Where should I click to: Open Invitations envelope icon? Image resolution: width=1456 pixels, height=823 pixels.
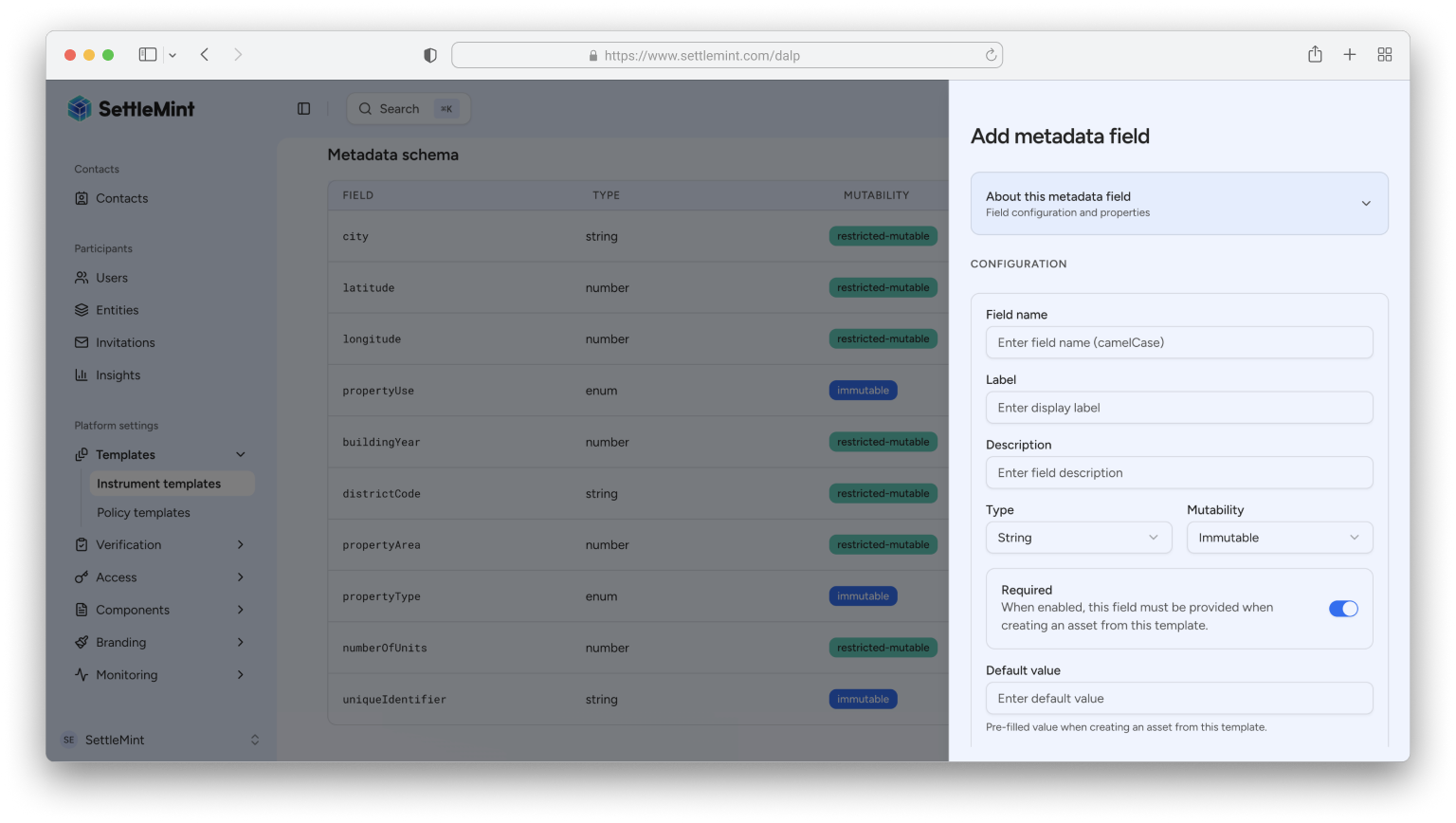click(x=82, y=342)
